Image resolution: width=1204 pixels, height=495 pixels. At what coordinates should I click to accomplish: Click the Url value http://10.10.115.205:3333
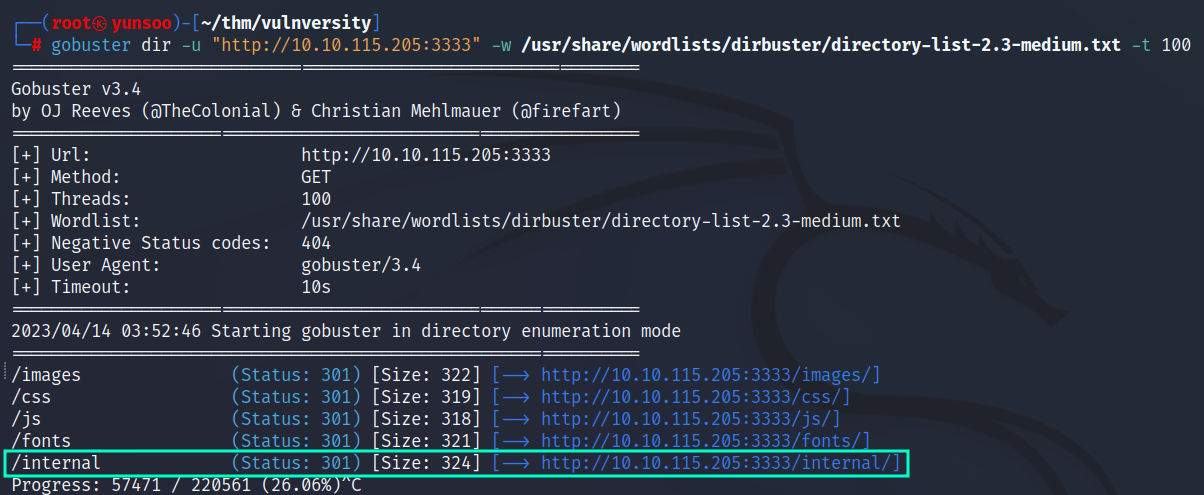click(x=426, y=156)
